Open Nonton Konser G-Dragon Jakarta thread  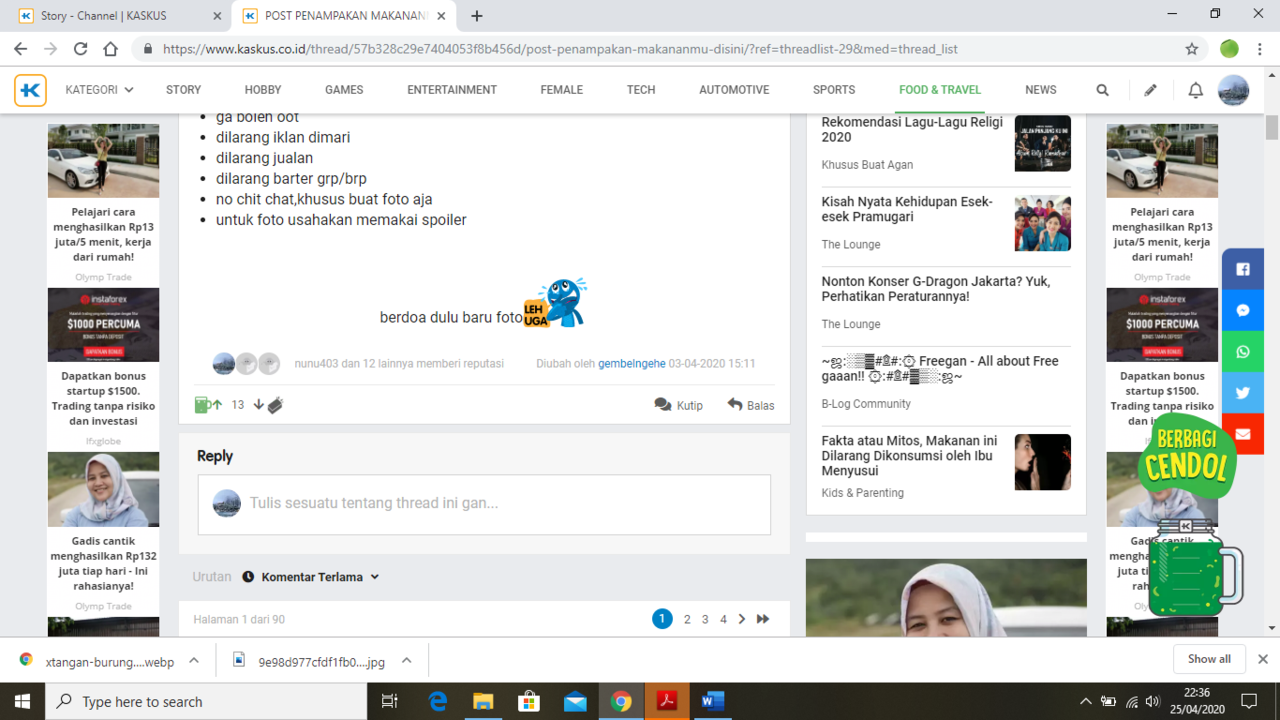coord(936,289)
